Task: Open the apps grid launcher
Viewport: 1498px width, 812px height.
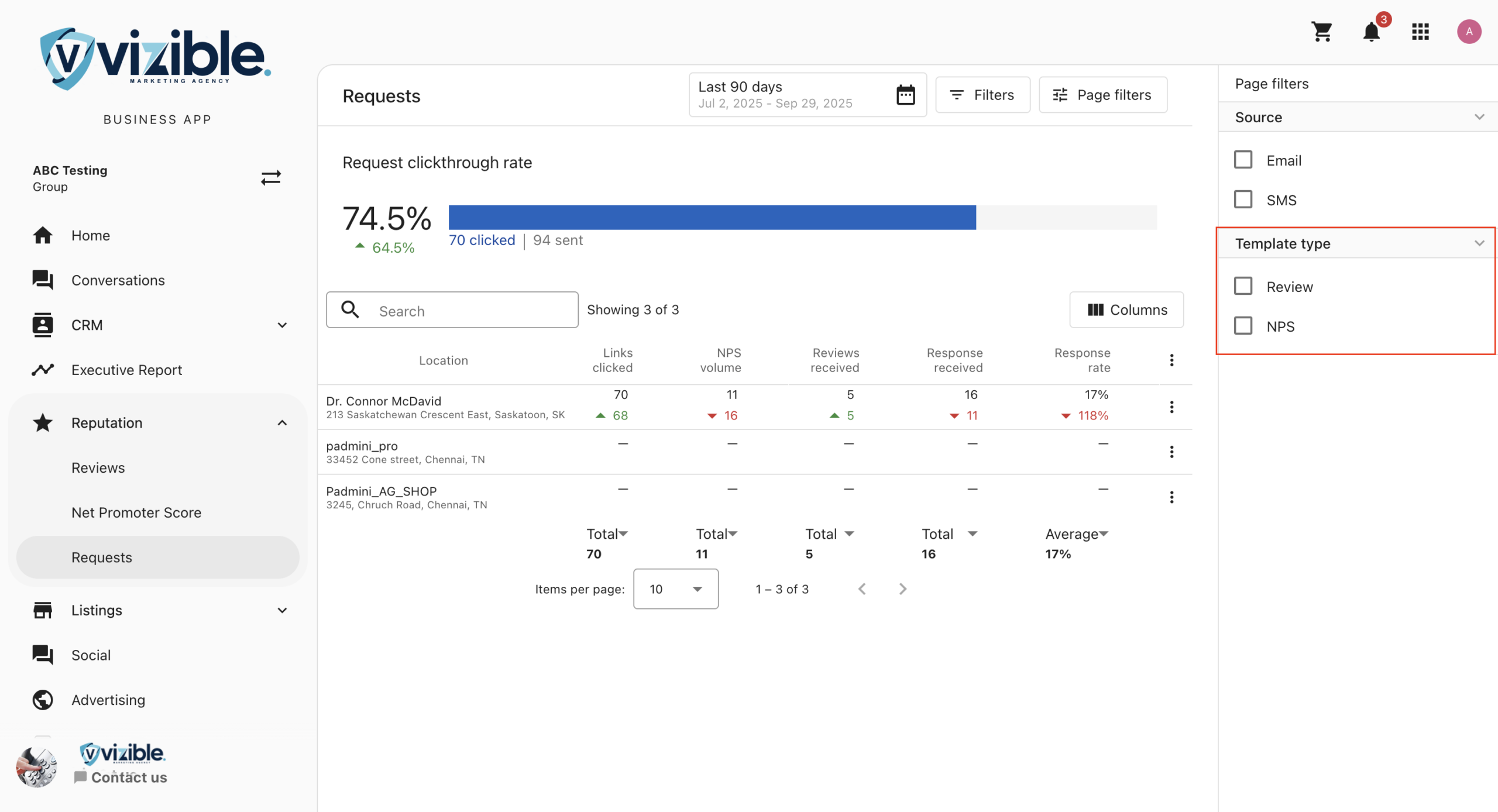Action: click(x=1420, y=32)
